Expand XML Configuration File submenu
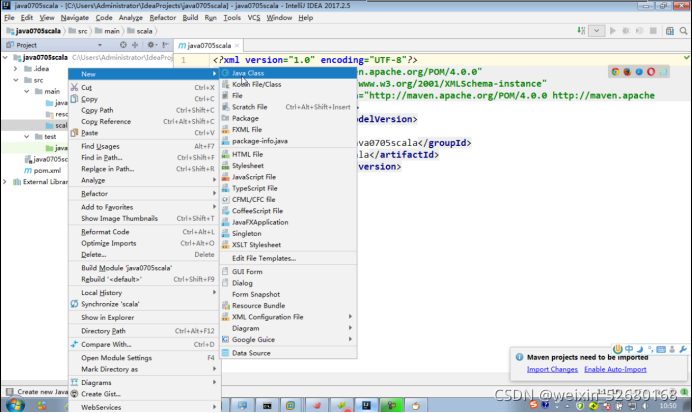This screenshot has width=692, height=413. 288,317
